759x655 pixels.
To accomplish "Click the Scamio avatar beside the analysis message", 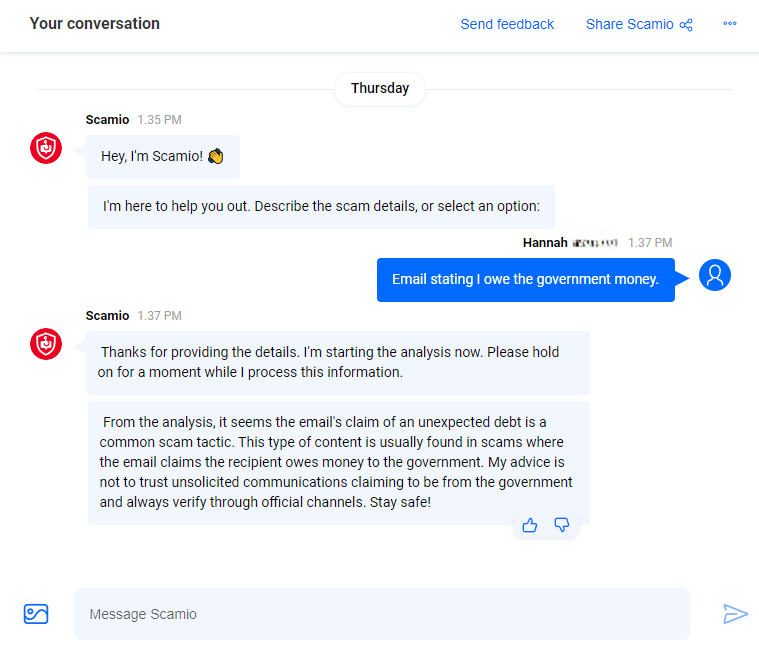I will [x=46, y=344].
